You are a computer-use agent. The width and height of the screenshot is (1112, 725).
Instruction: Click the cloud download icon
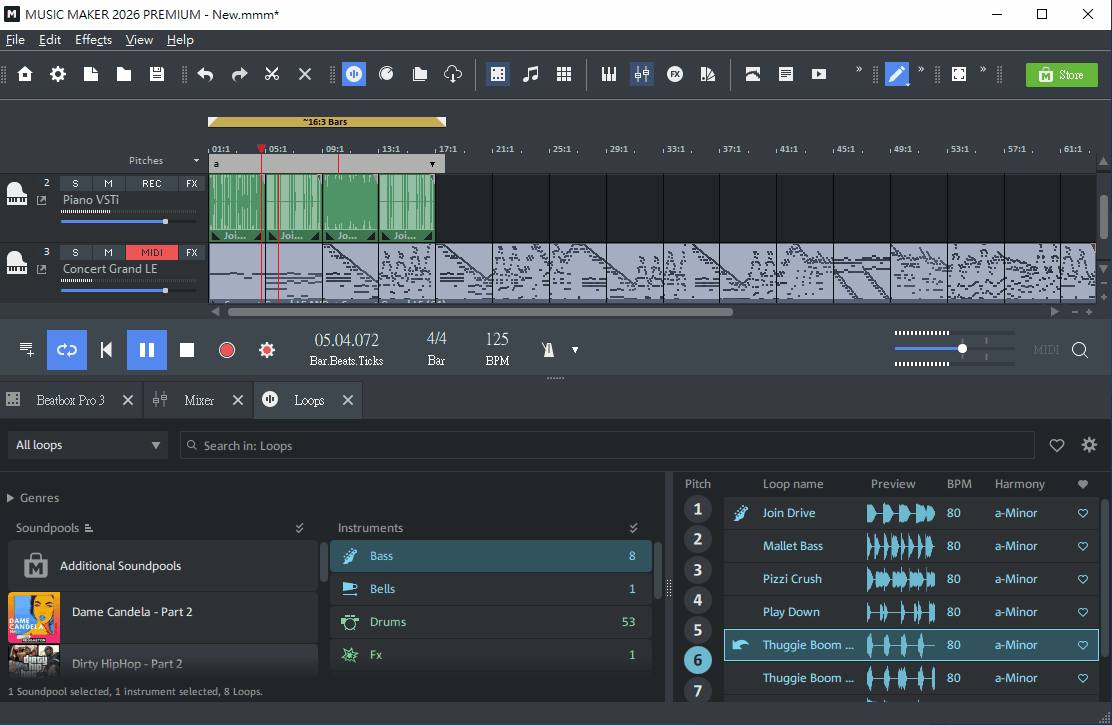pyautogui.click(x=452, y=74)
